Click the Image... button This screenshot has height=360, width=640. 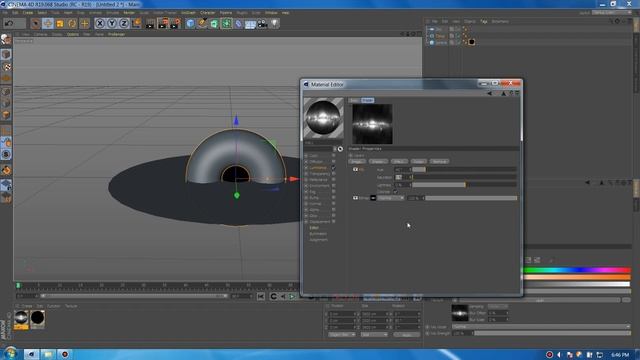(x=357, y=162)
